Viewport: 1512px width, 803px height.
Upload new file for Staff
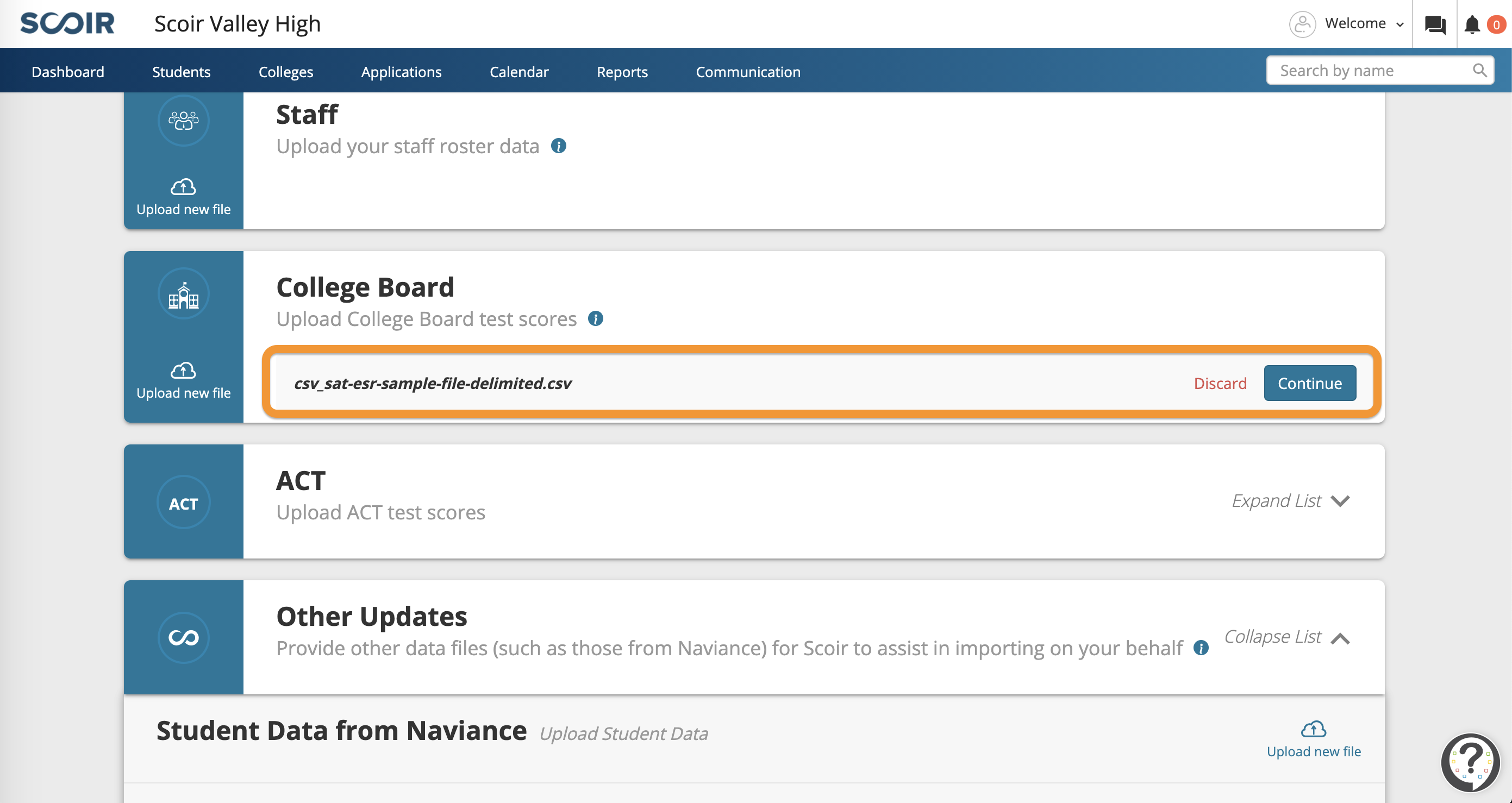pos(184,197)
